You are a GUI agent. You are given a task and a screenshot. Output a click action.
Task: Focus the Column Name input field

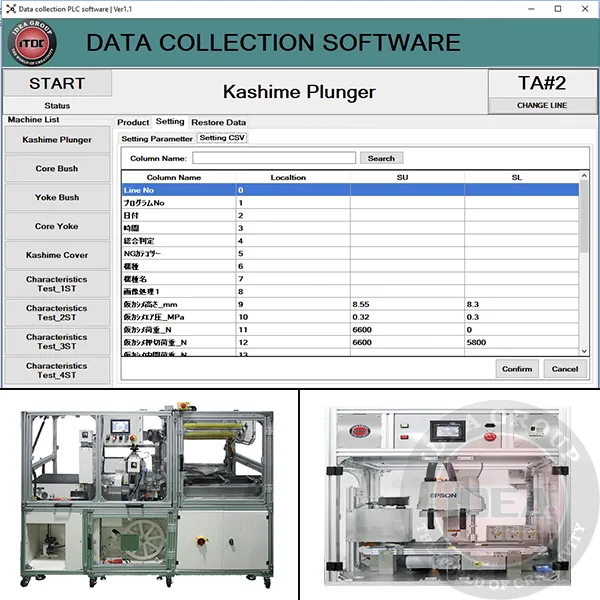274,158
